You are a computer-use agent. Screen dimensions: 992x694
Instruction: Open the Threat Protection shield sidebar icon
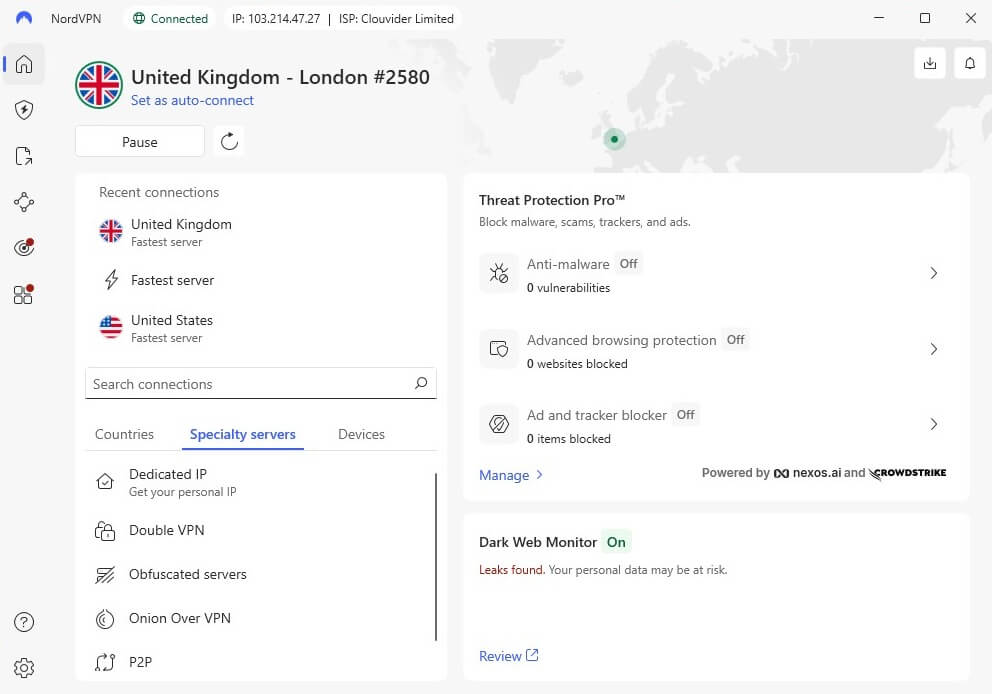tap(24, 109)
